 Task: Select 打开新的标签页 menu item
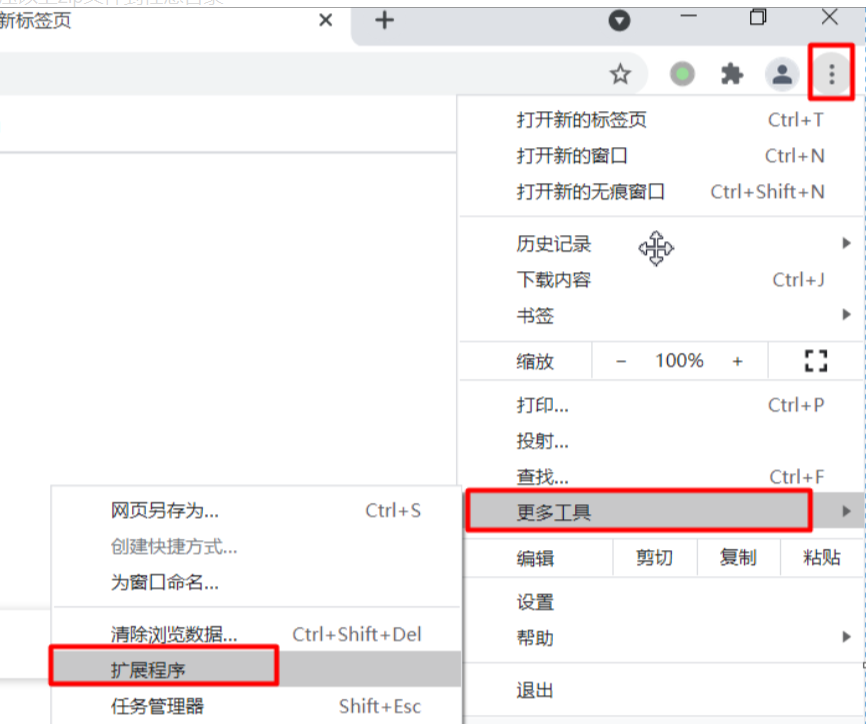click(x=662, y=120)
